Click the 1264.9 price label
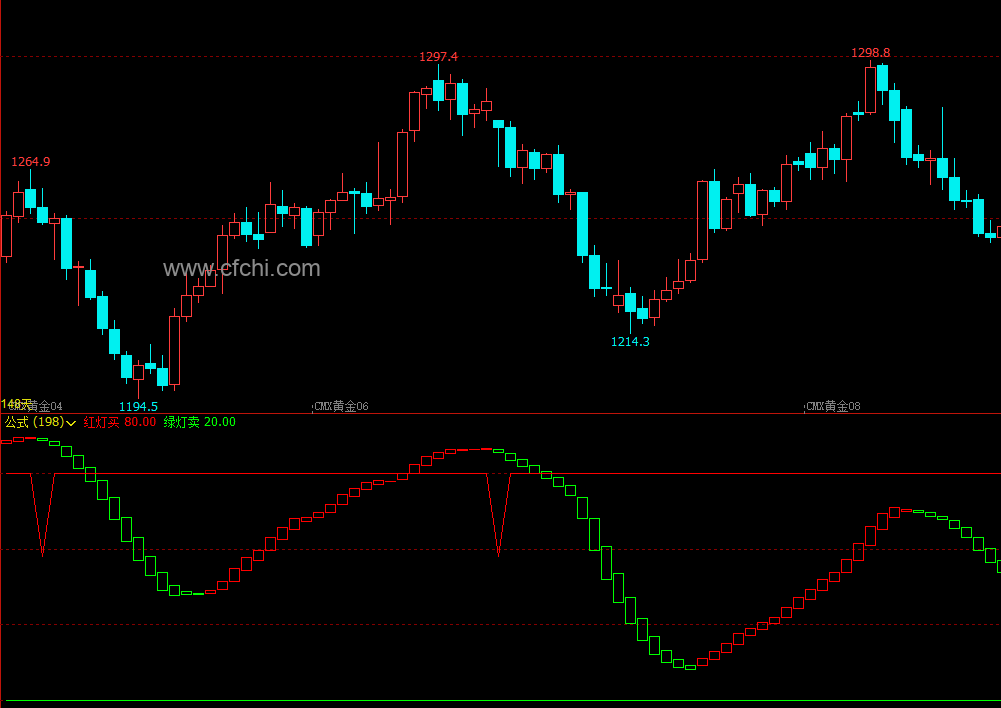Viewport: 1001px width, 708px height. [x=31, y=162]
